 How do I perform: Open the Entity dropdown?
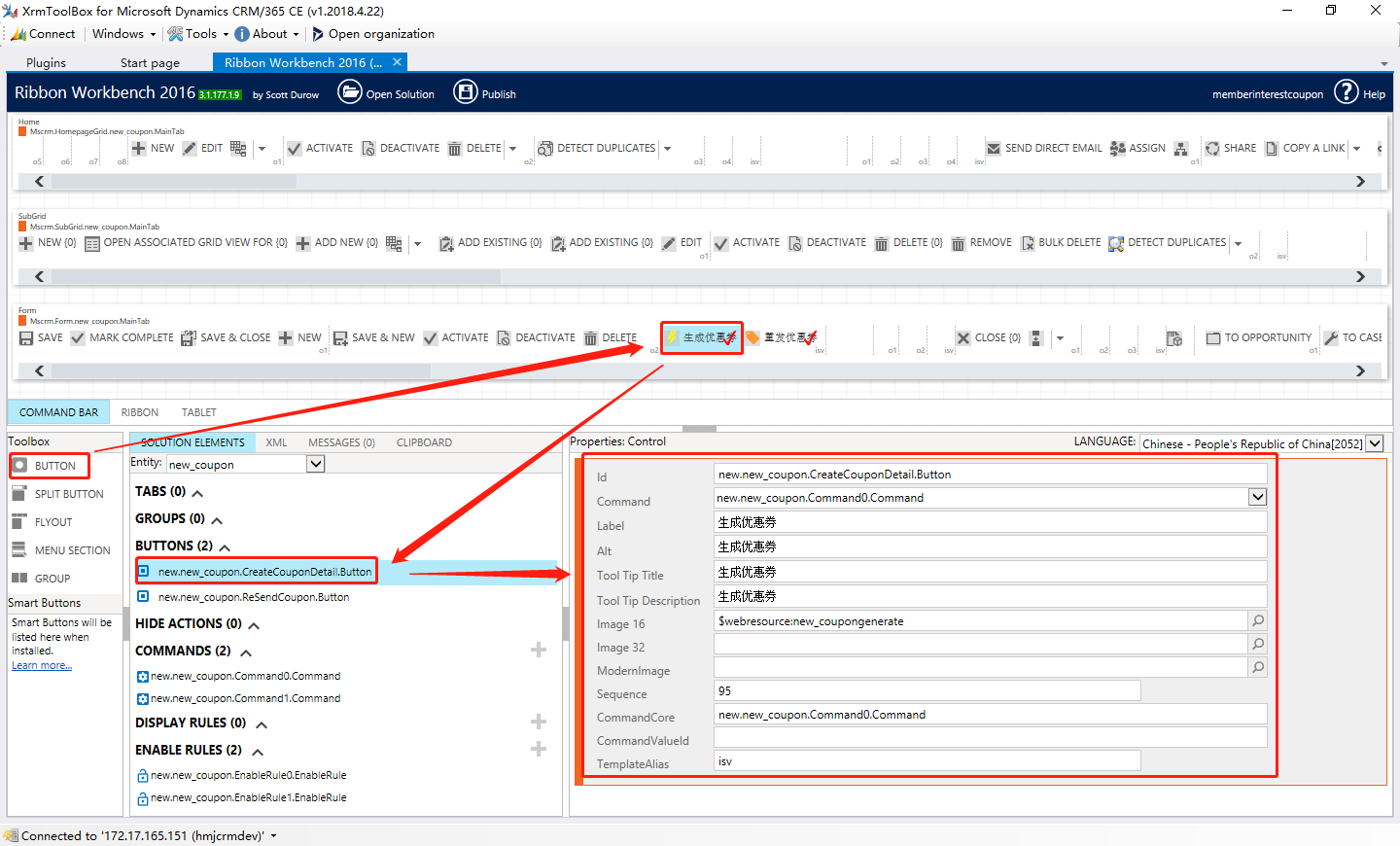[x=316, y=464]
